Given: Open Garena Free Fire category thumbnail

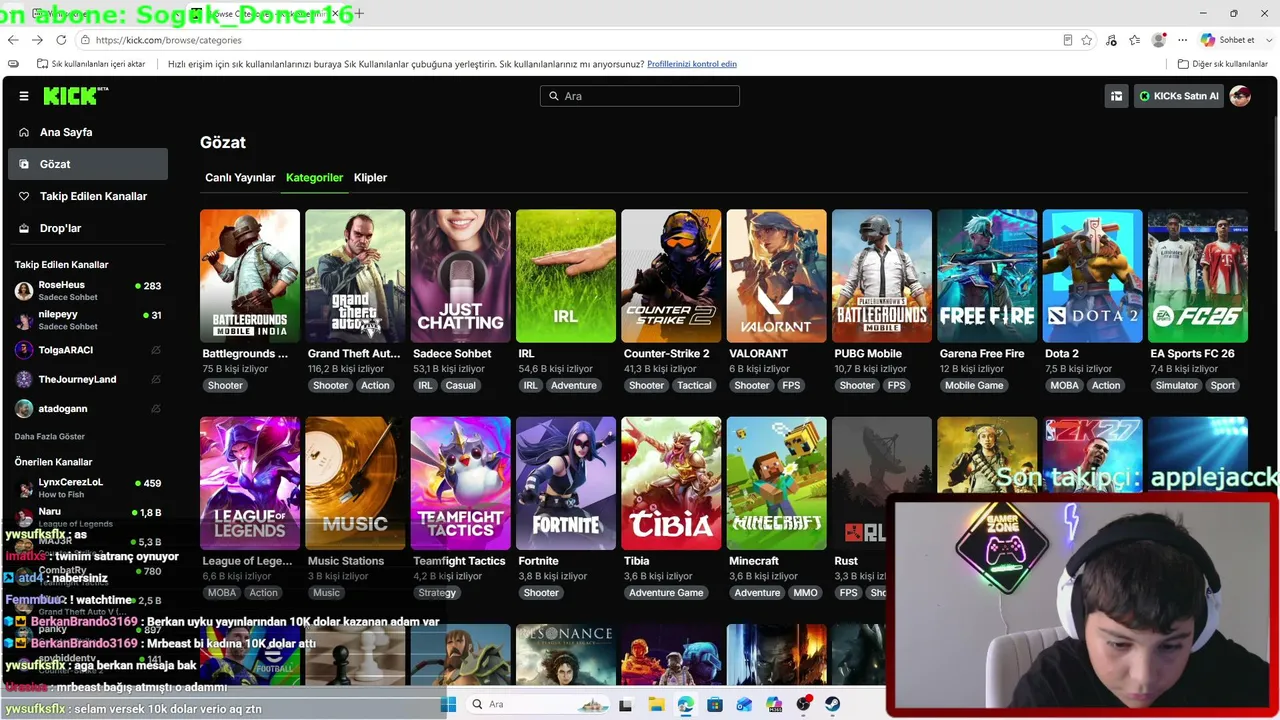Looking at the screenshot, I should pyautogui.click(x=987, y=276).
